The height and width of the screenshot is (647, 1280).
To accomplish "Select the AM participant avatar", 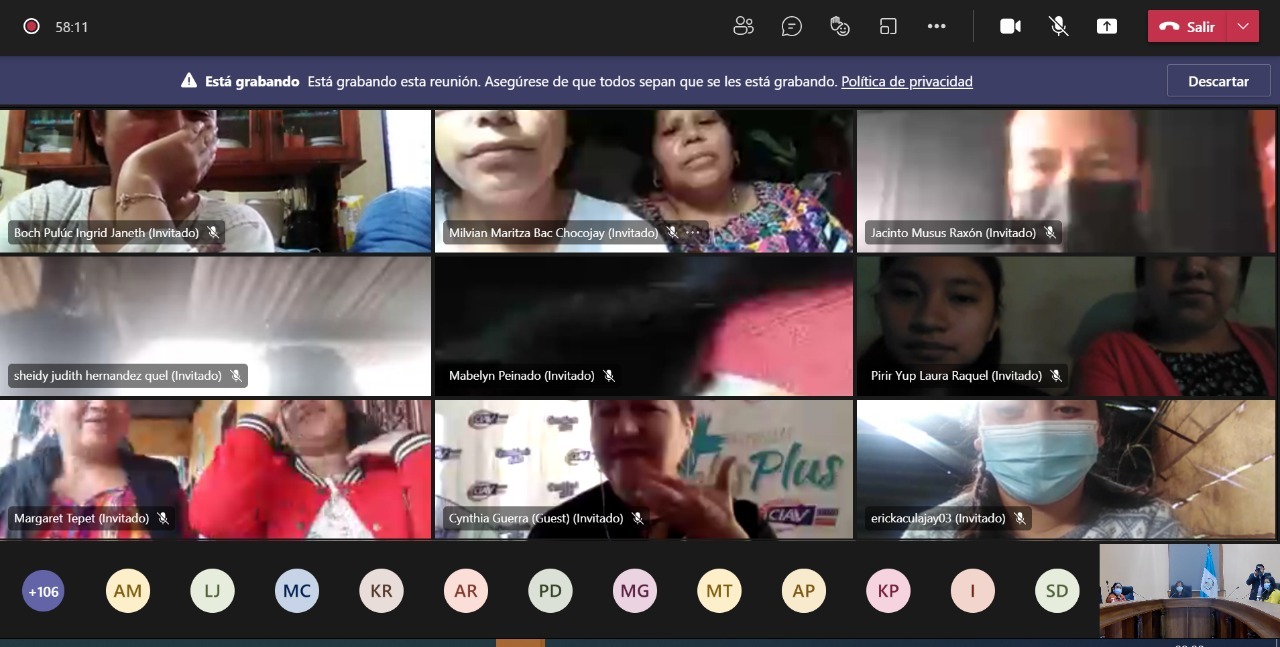I will pyautogui.click(x=128, y=591).
